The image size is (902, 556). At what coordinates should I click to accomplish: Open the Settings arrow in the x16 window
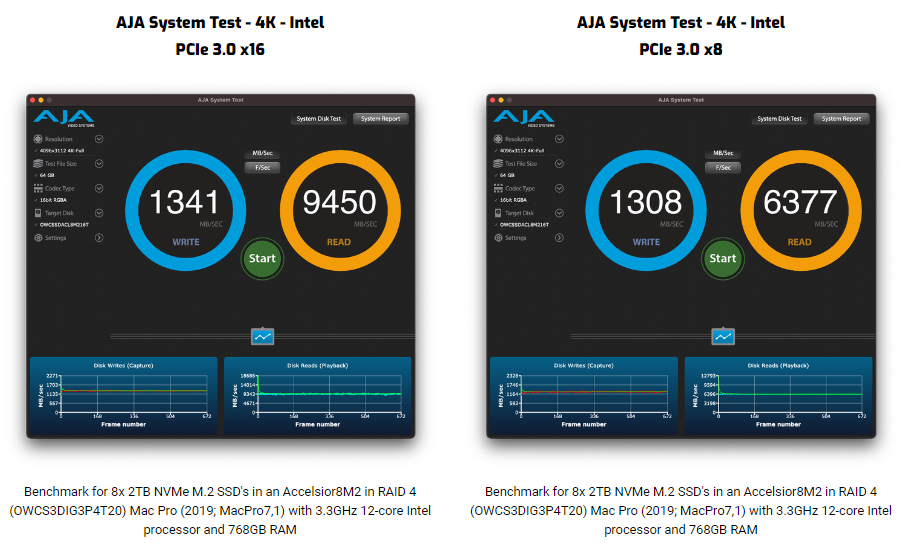(99, 238)
